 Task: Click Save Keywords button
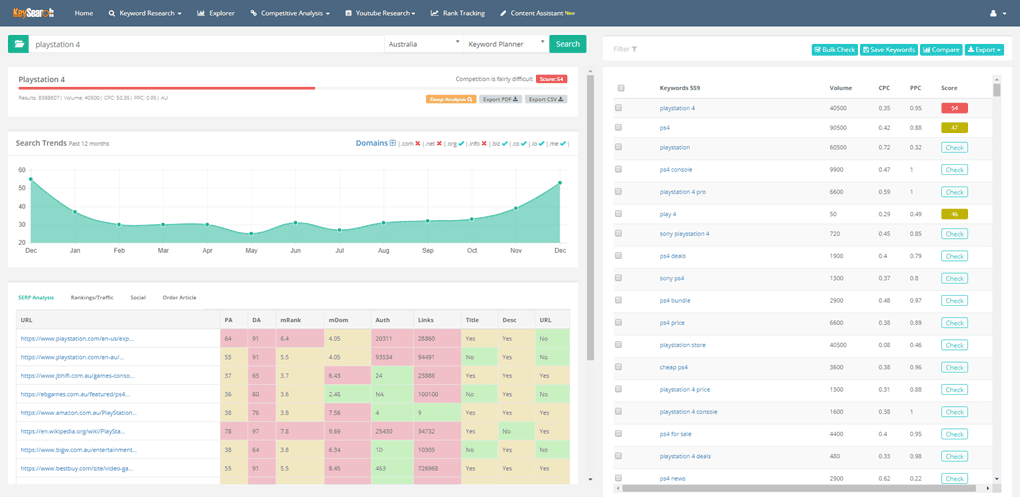pos(889,49)
